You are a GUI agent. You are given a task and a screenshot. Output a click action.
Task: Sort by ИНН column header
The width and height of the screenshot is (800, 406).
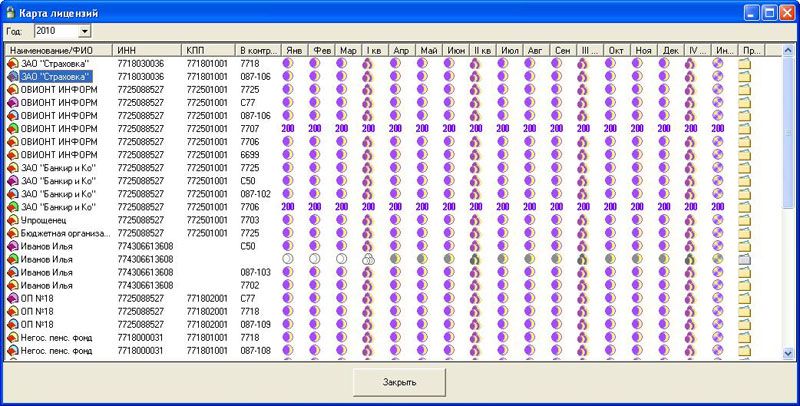coord(147,50)
